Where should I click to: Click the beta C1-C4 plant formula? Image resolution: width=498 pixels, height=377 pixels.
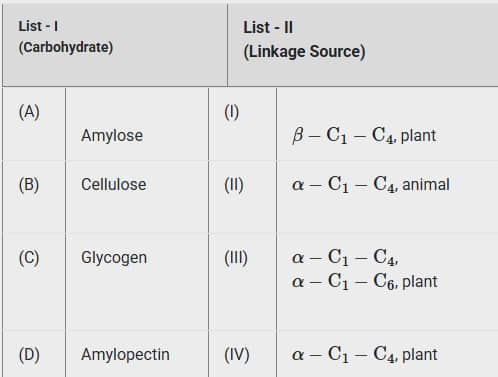coord(364,136)
